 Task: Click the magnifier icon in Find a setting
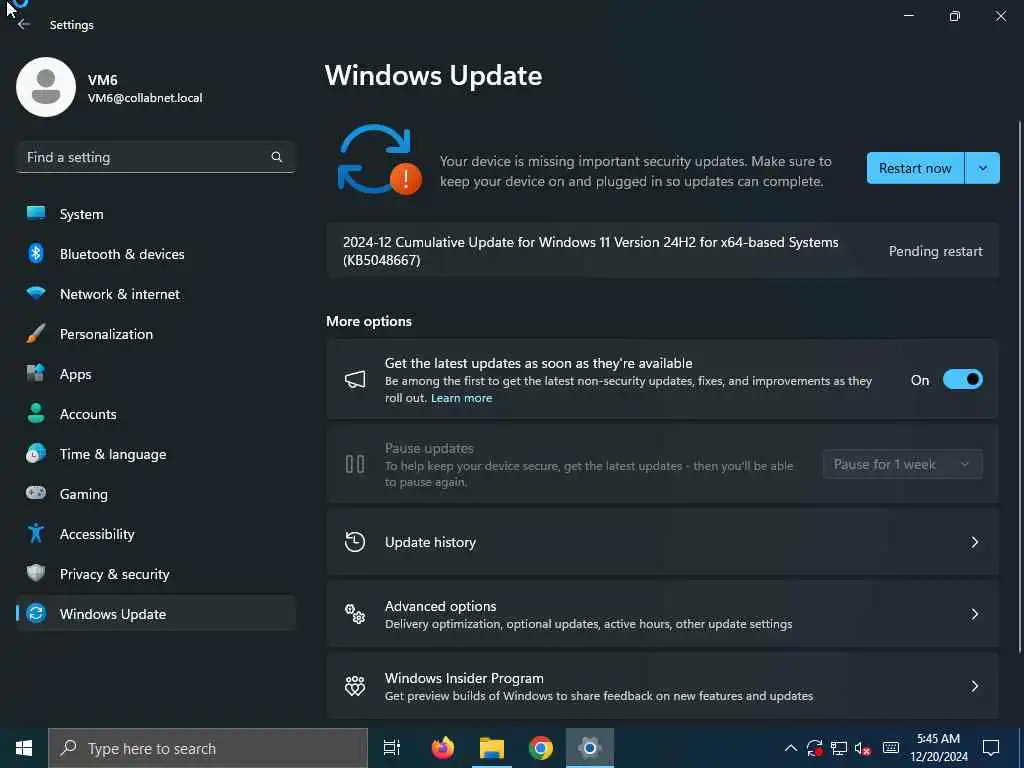(276, 157)
